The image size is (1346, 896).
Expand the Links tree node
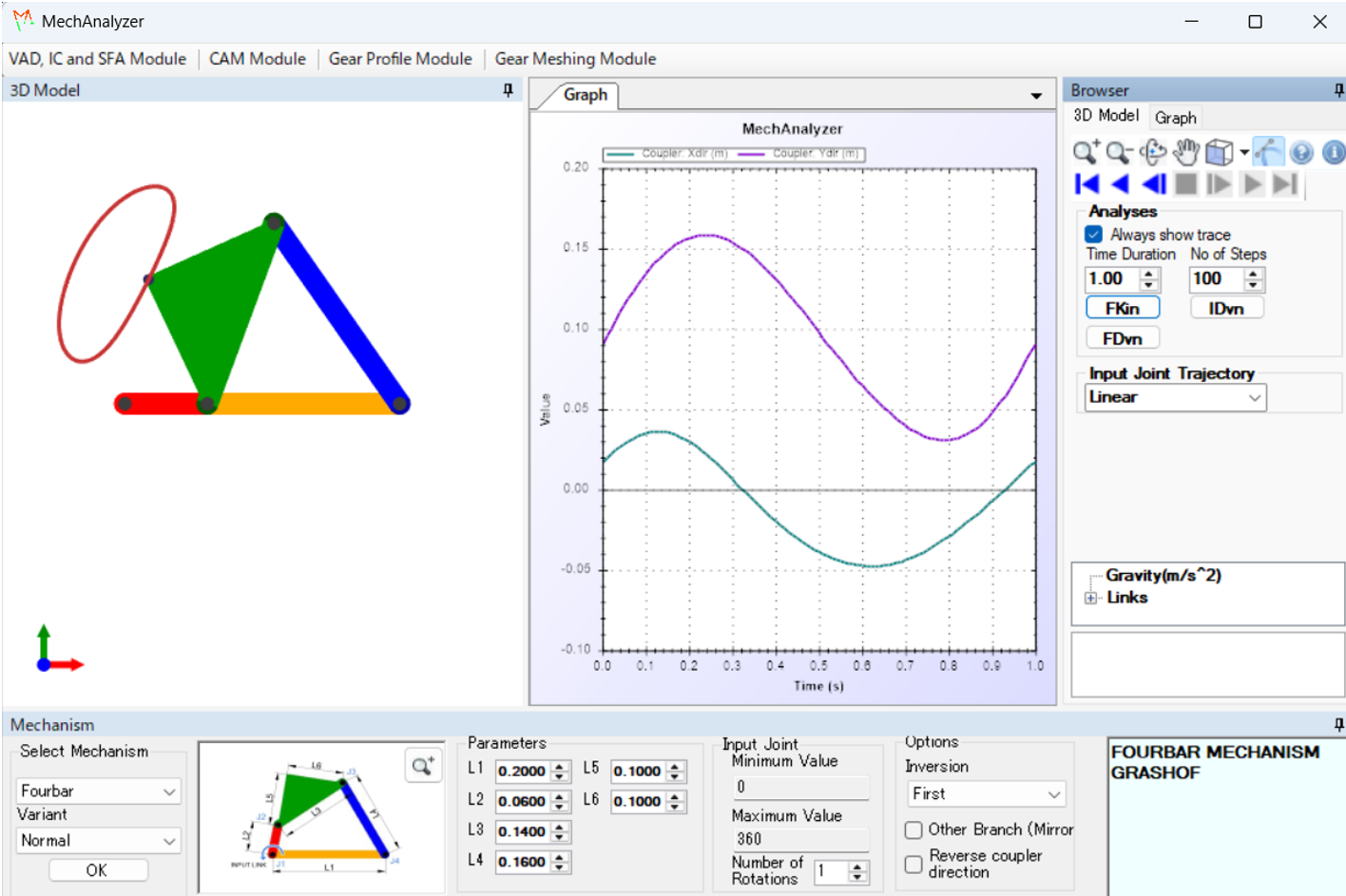[1091, 598]
